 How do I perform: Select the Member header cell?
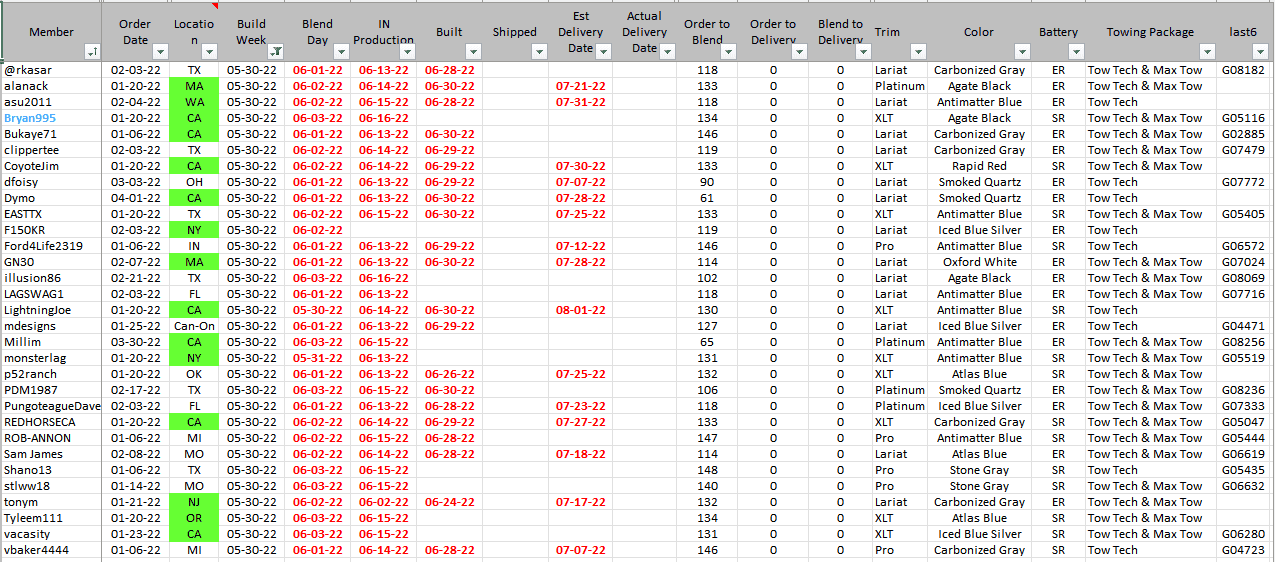[51, 32]
